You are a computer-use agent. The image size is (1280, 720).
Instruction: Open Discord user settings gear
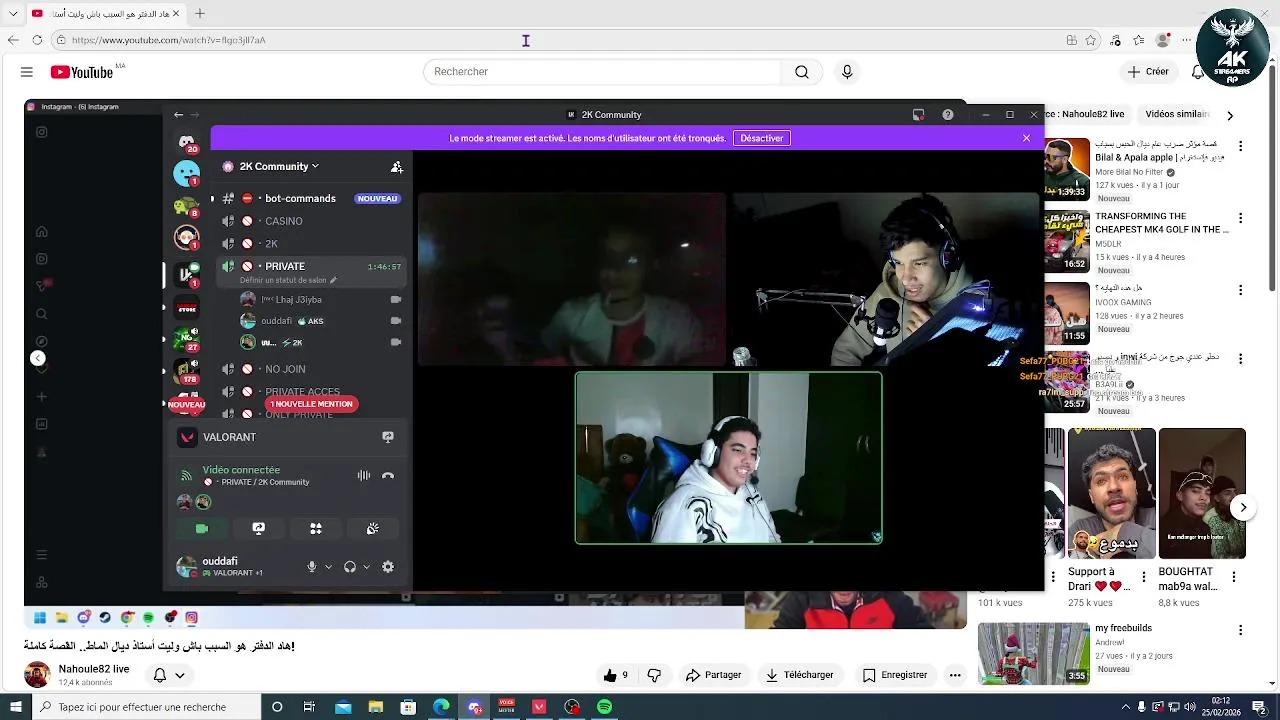coord(388,567)
